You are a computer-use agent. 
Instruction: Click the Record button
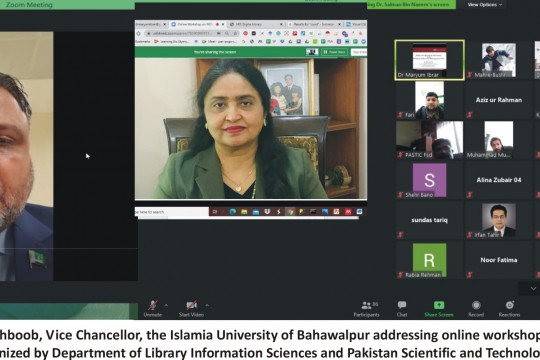pyautogui.click(x=476, y=309)
